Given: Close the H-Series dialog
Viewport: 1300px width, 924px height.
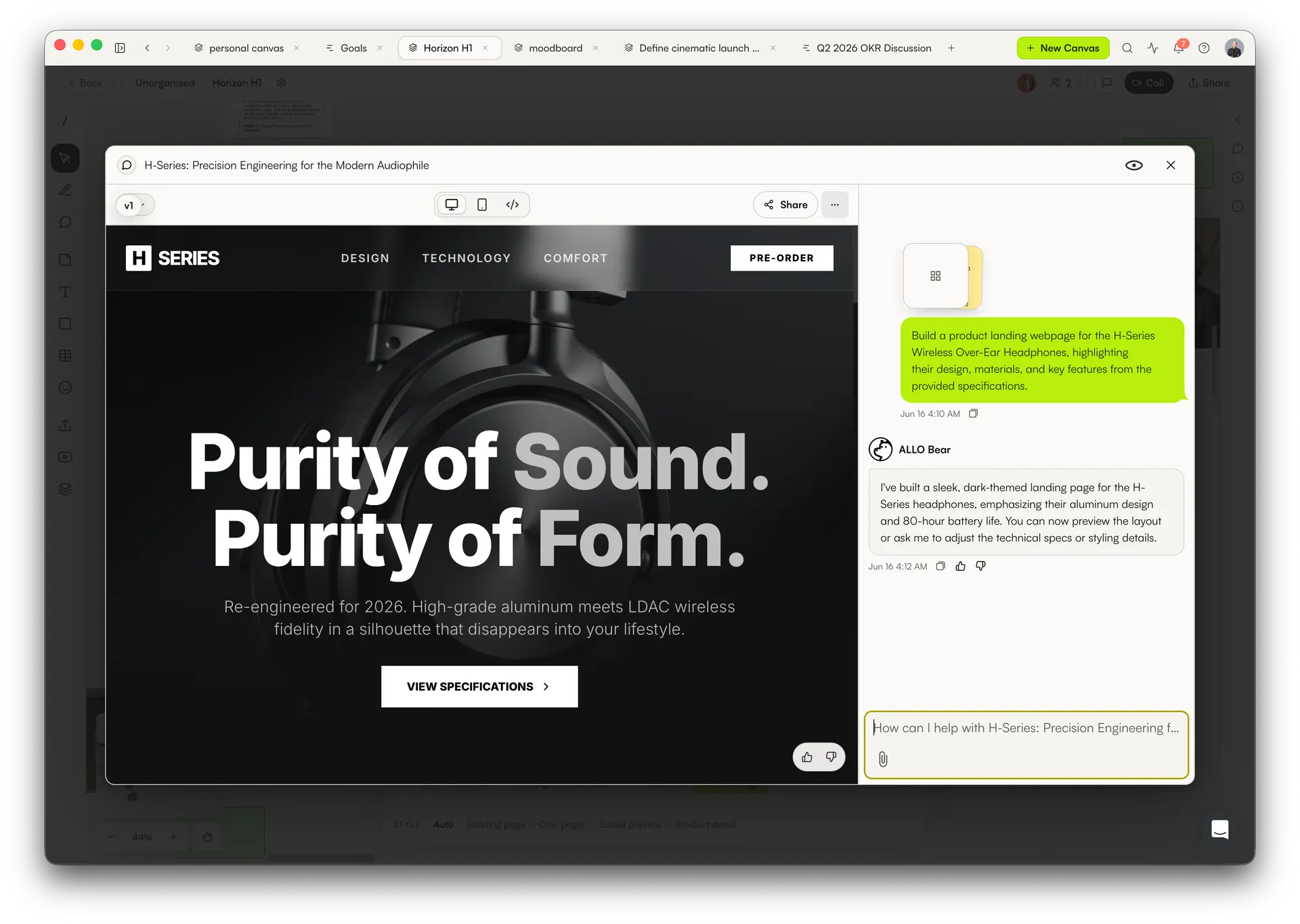Looking at the screenshot, I should pos(1171,165).
